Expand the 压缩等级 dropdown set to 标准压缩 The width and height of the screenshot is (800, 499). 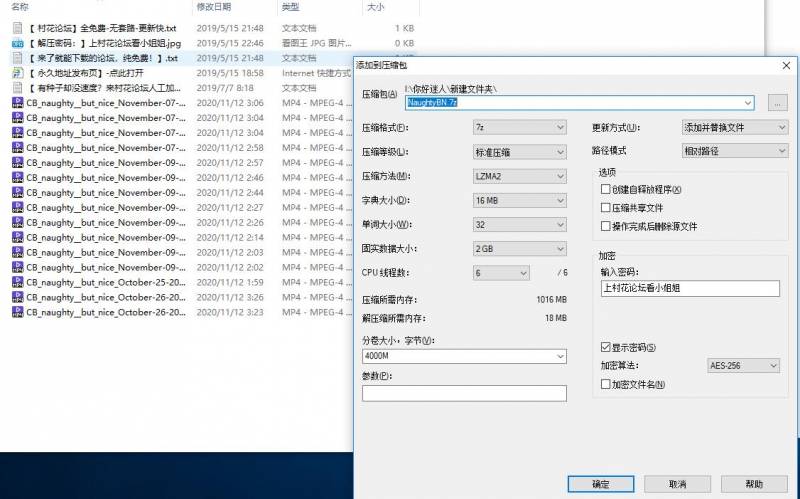[x=519, y=152]
